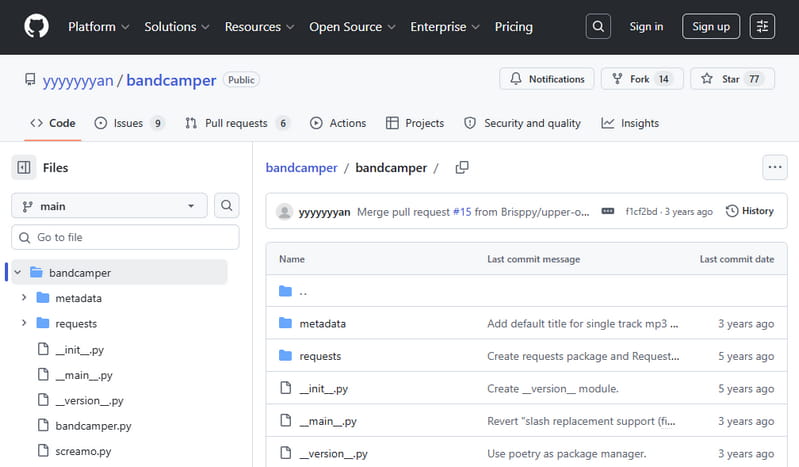The image size is (799, 467).
Task: Click sidebar __version__.py file icon
Action: coord(43,399)
